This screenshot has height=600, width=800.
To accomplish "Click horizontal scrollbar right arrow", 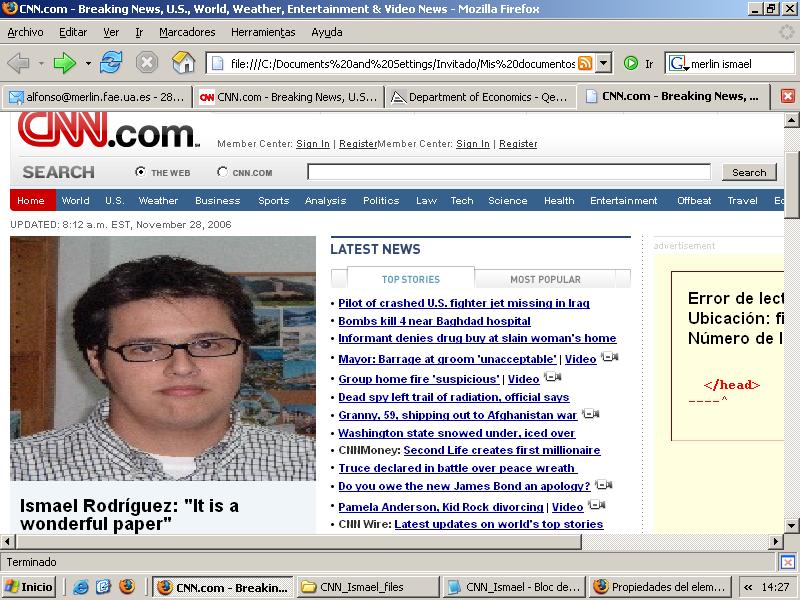I will (776, 541).
